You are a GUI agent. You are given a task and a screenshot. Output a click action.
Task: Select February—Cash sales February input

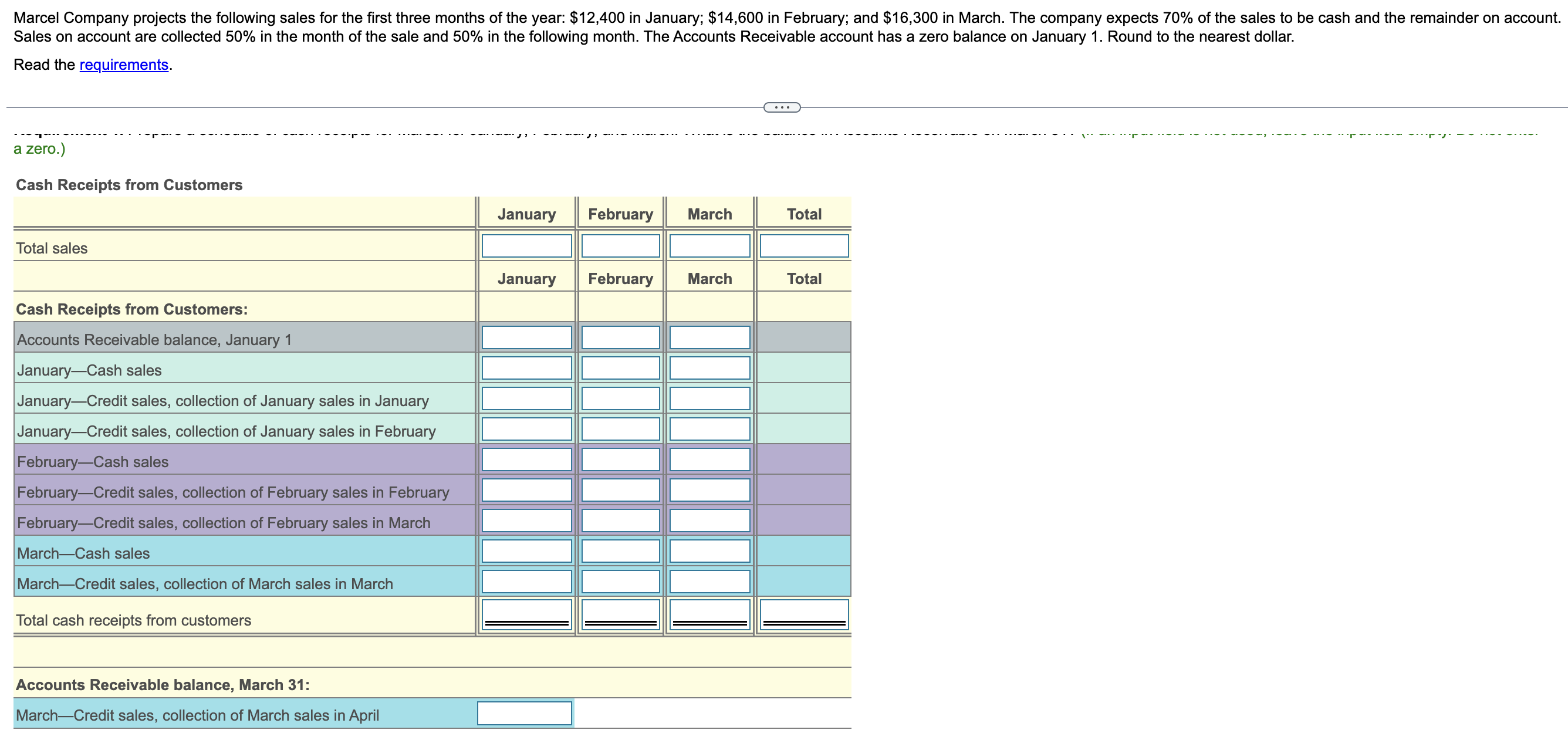620,459
